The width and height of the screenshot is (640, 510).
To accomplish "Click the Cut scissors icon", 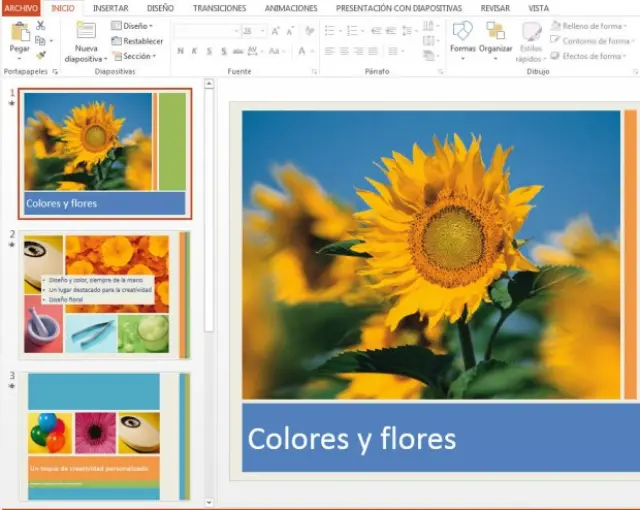I will coord(41,25).
